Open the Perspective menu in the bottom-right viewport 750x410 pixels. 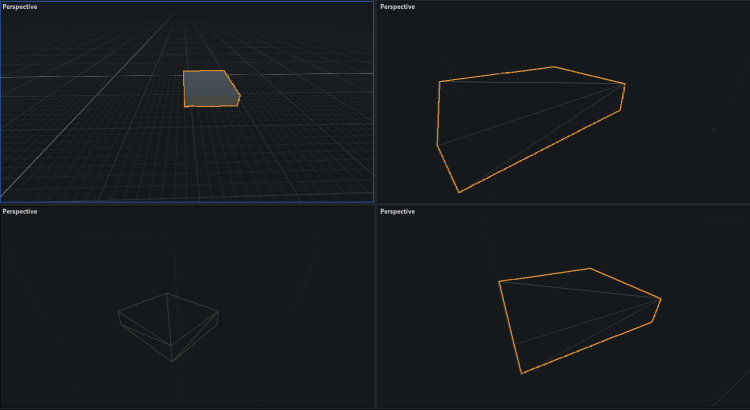[x=397, y=212]
